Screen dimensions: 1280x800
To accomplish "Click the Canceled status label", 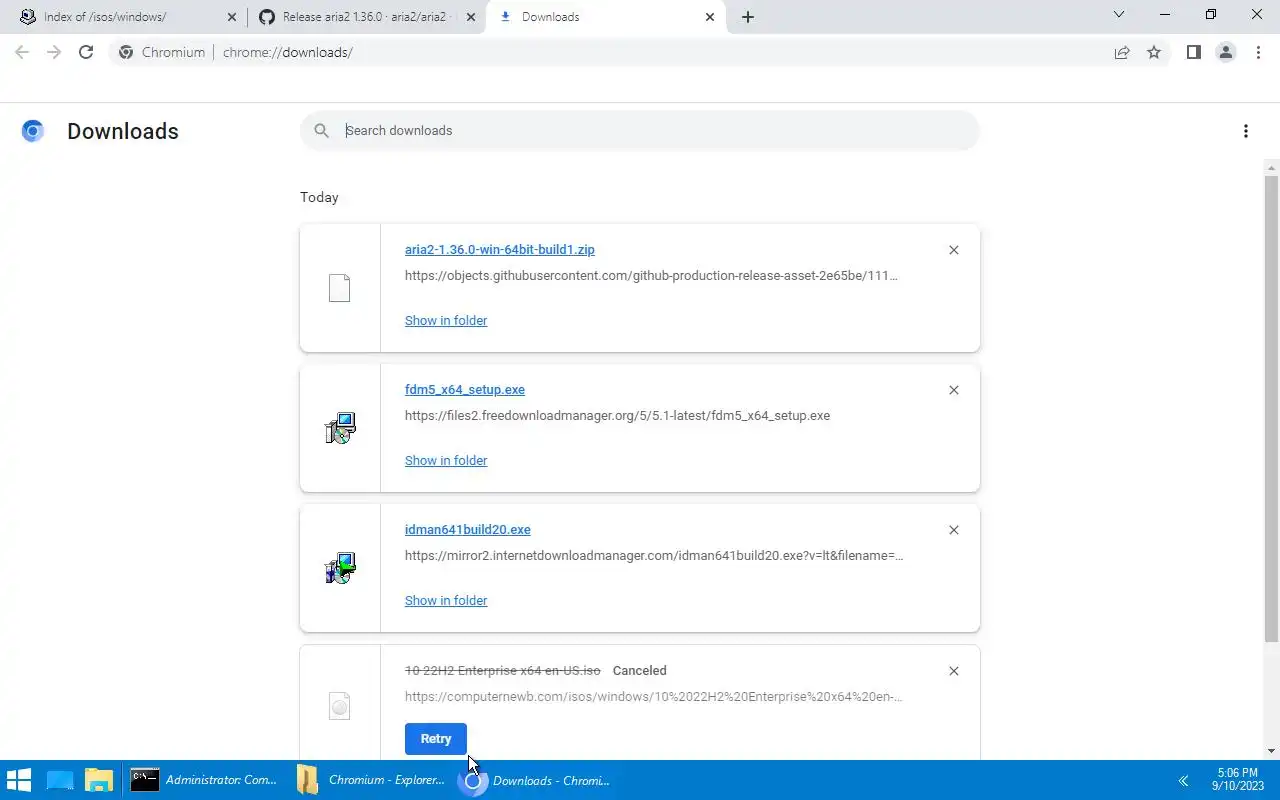I will click(x=639, y=671).
